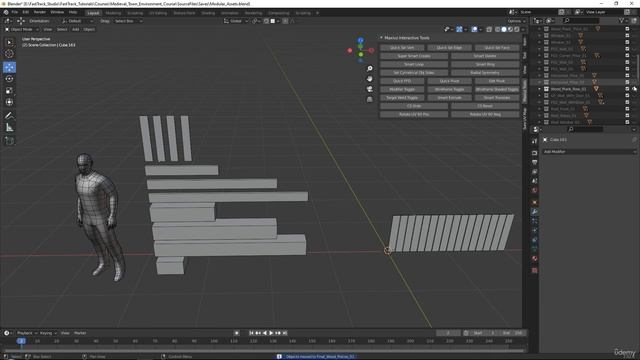Choose the Select Box tool icon
This screenshot has width=640, height=360.
tap(9, 42)
